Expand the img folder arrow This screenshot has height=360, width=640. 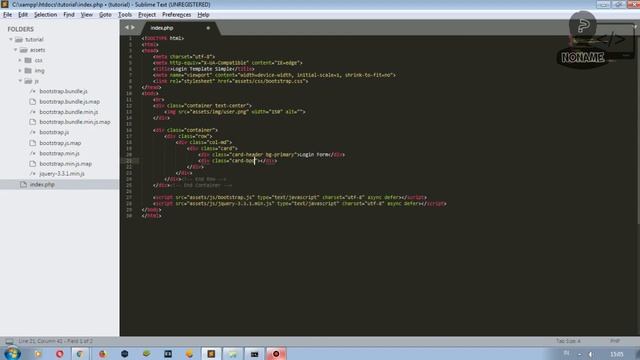coord(20,71)
